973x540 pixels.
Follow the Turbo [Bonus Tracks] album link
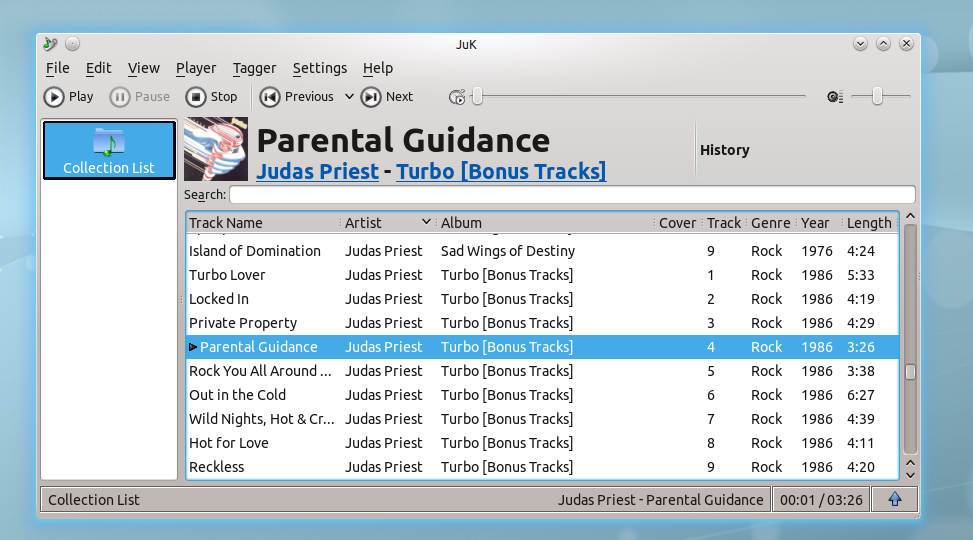pos(501,171)
